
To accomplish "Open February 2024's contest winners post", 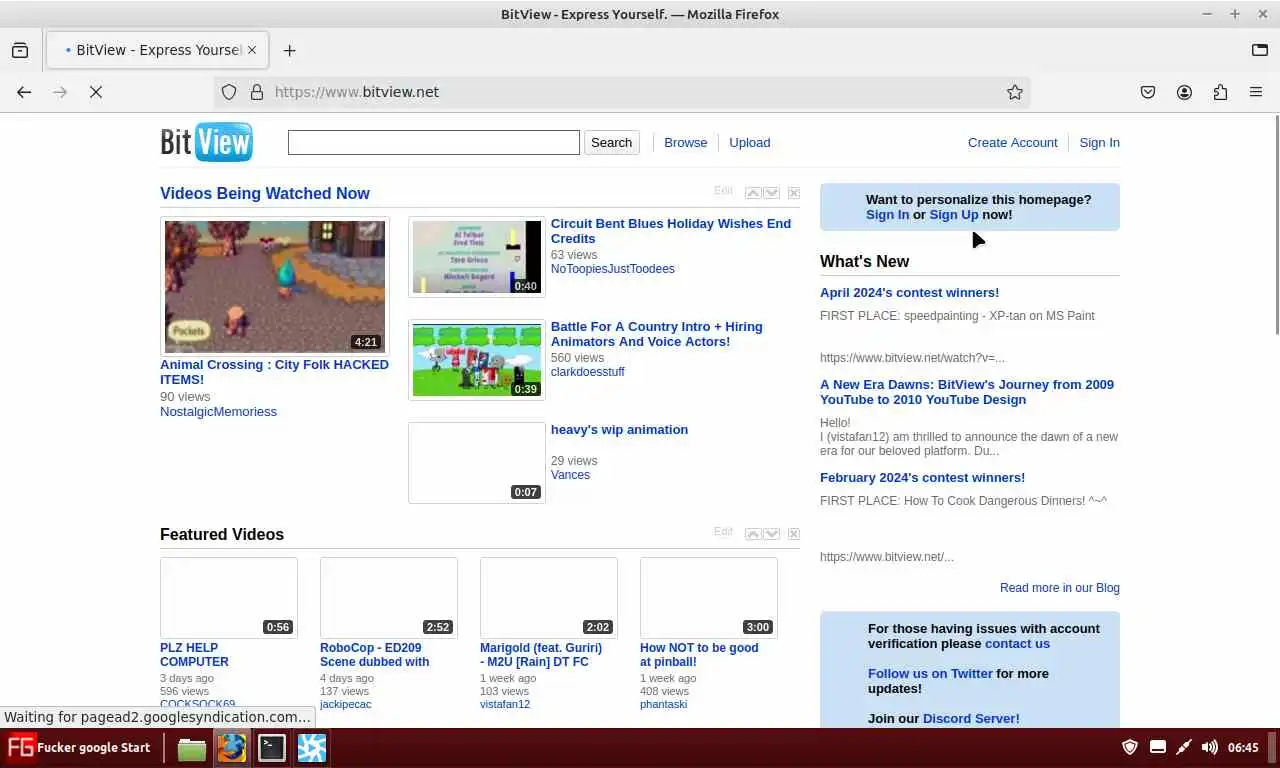I will pos(922,478).
